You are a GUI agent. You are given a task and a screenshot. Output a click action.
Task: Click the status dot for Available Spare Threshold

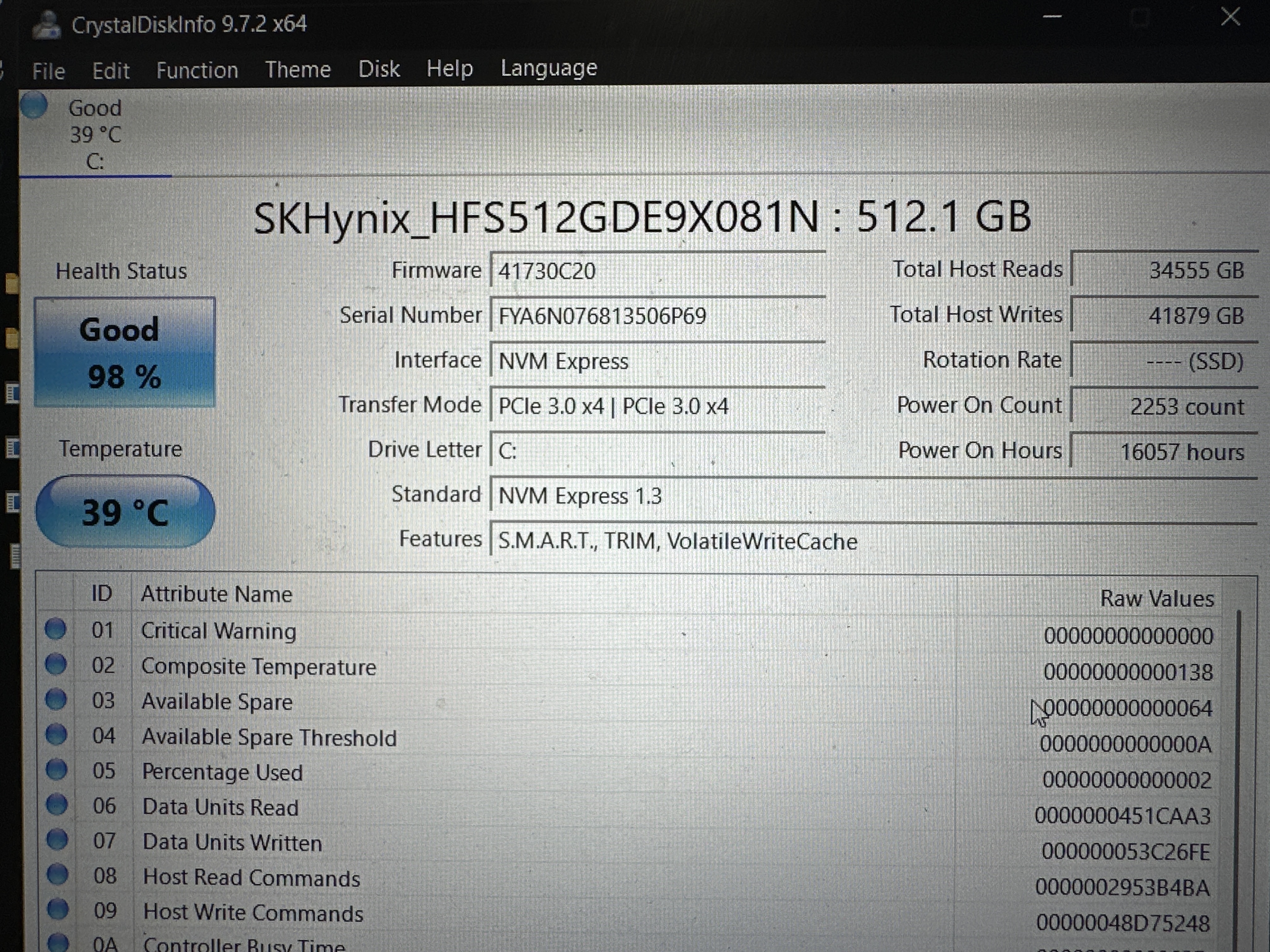[x=56, y=734]
